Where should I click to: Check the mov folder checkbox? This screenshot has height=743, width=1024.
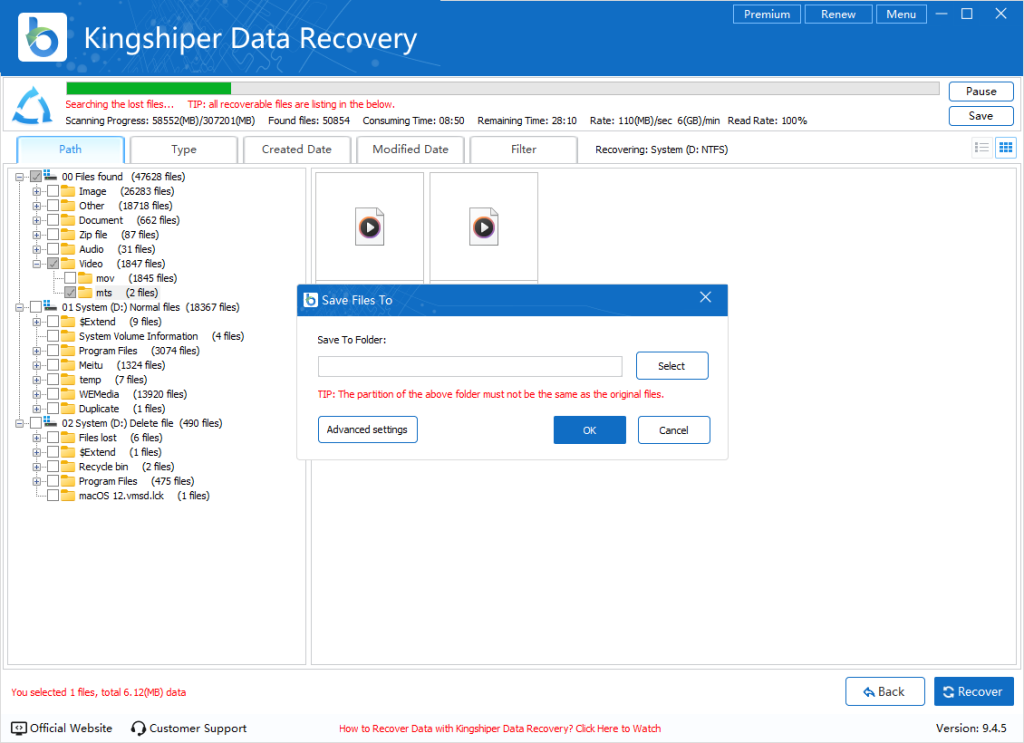pyautogui.click(x=70, y=278)
